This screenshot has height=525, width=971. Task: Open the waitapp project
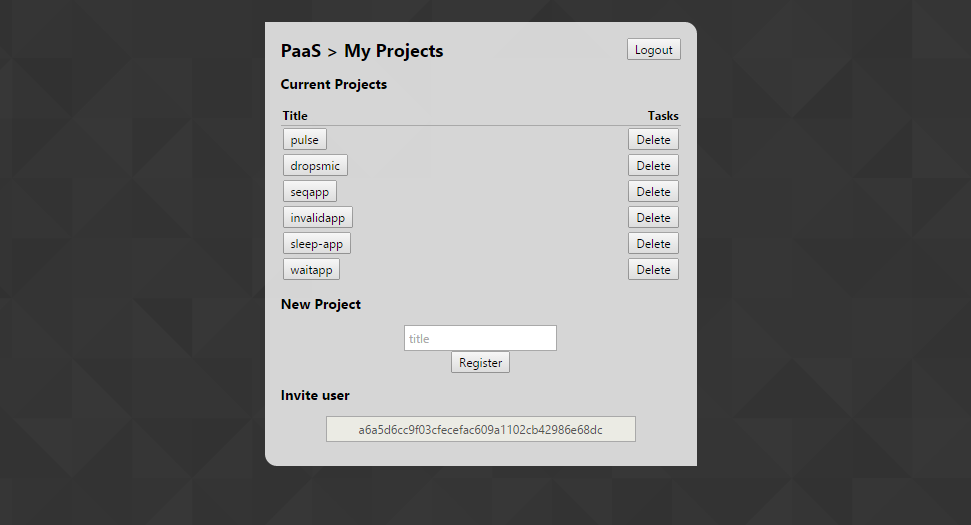pyautogui.click(x=311, y=269)
